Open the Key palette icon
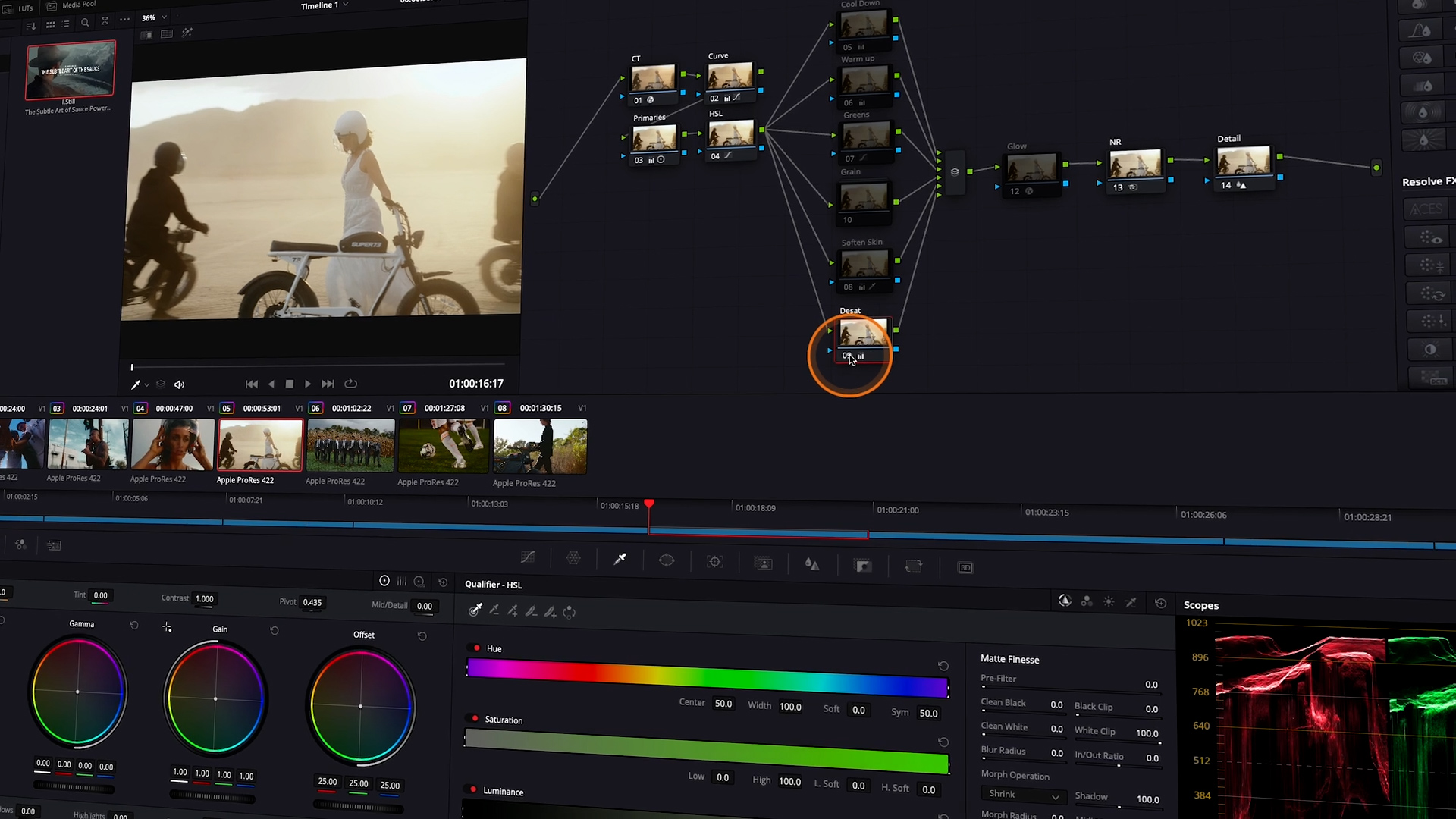Viewport: 1456px width, 819px height. [863, 566]
